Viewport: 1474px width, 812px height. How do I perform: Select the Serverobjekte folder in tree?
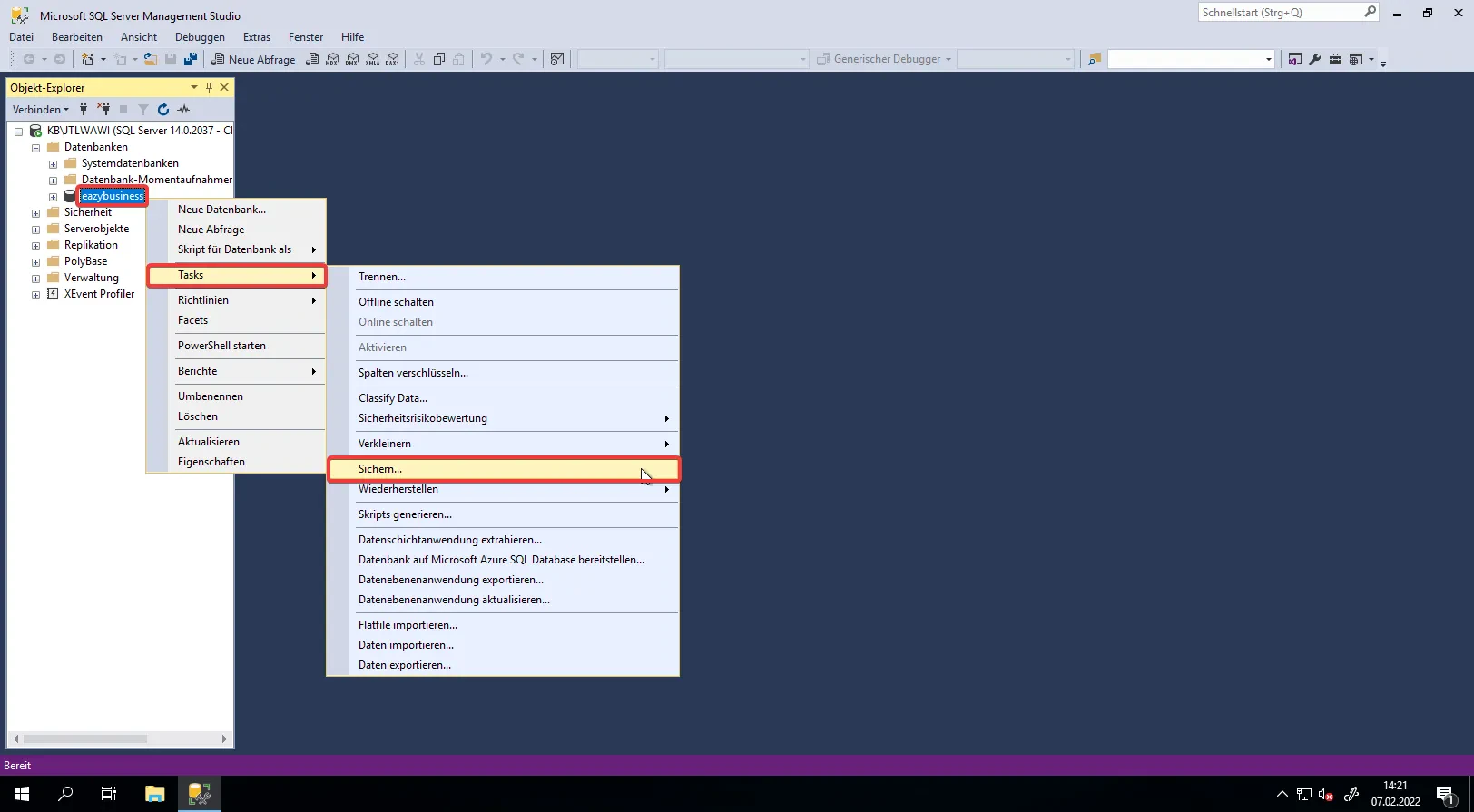[x=96, y=229]
